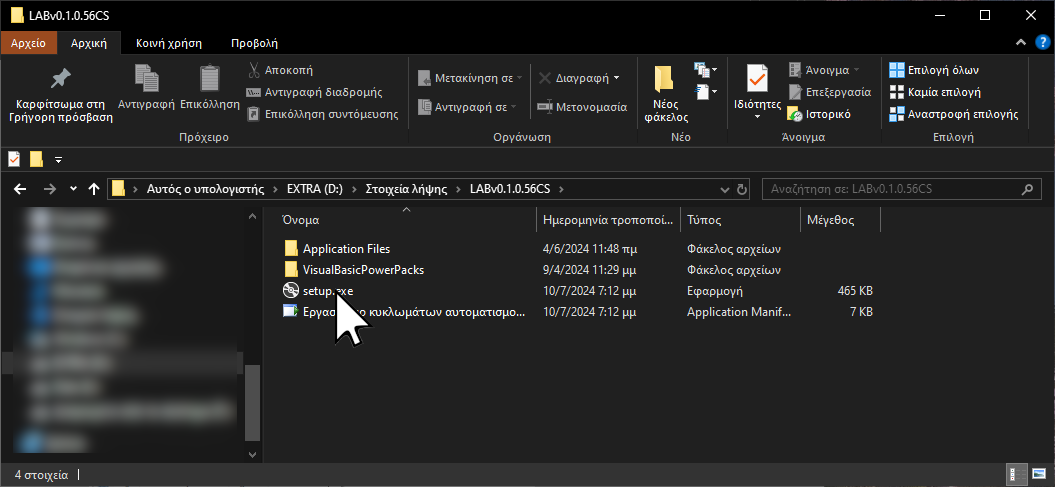Click the Αντιγραφή copy icon
The image size is (1055, 487).
146,80
